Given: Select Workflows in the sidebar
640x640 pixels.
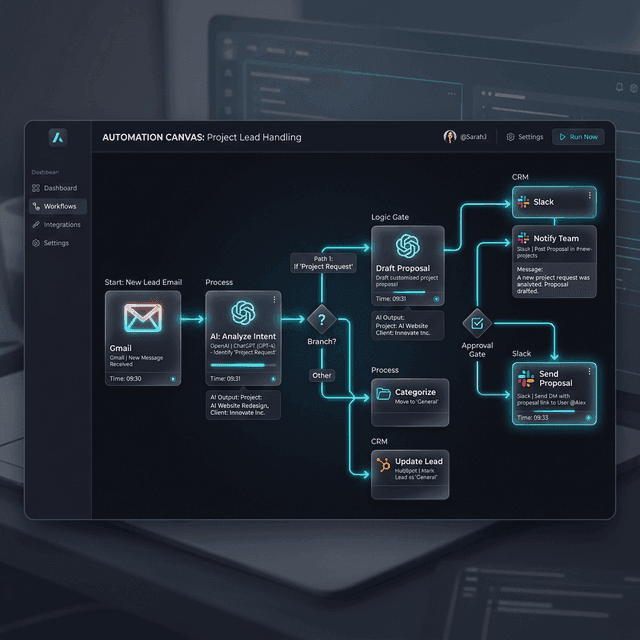Looking at the screenshot, I should pyautogui.click(x=58, y=206).
